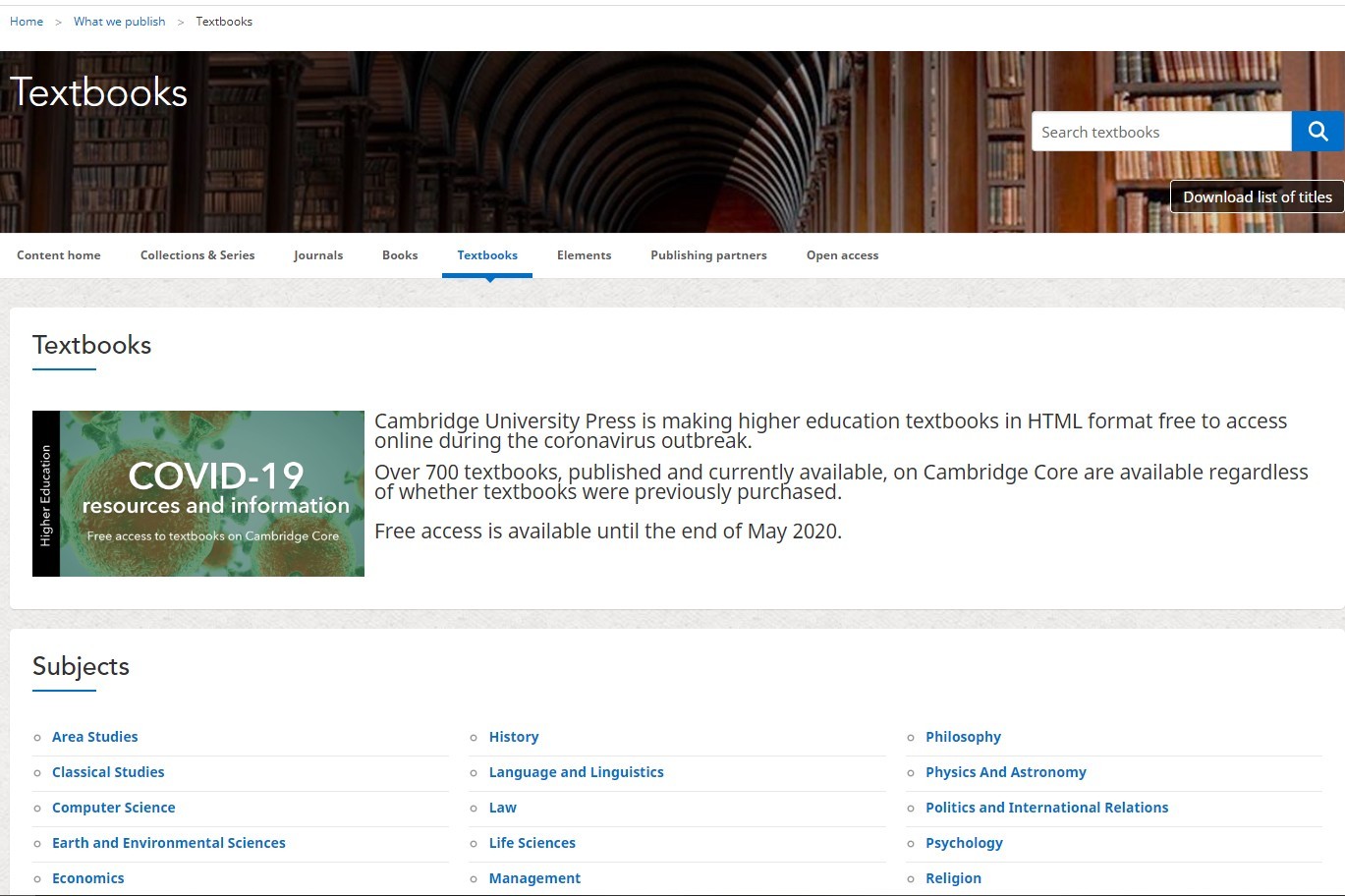Browse Computer Science textbooks
1345x896 pixels.
(x=113, y=808)
